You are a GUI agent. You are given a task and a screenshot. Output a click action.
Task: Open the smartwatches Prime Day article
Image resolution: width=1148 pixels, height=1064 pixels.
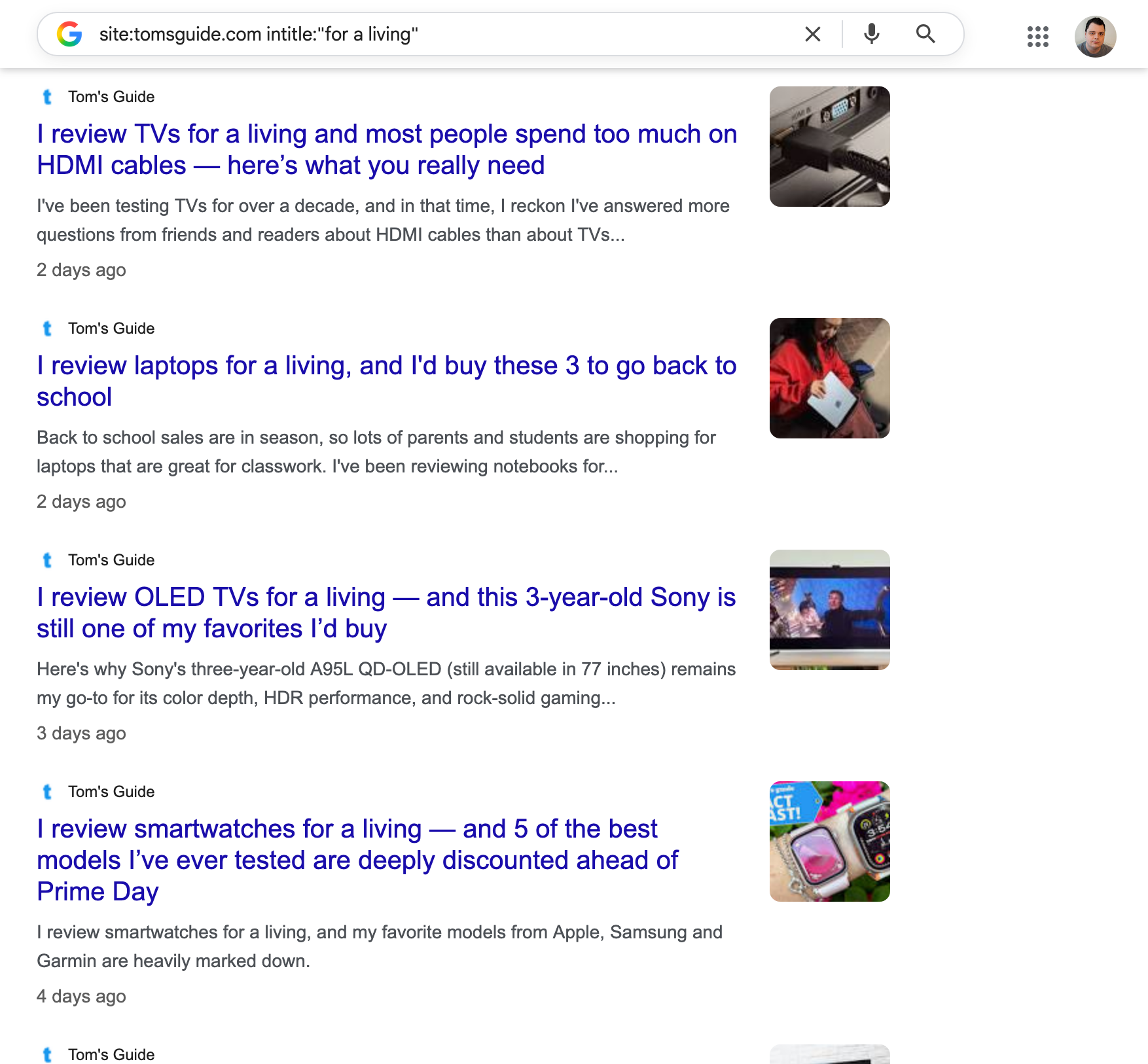(x=357, y=860)
